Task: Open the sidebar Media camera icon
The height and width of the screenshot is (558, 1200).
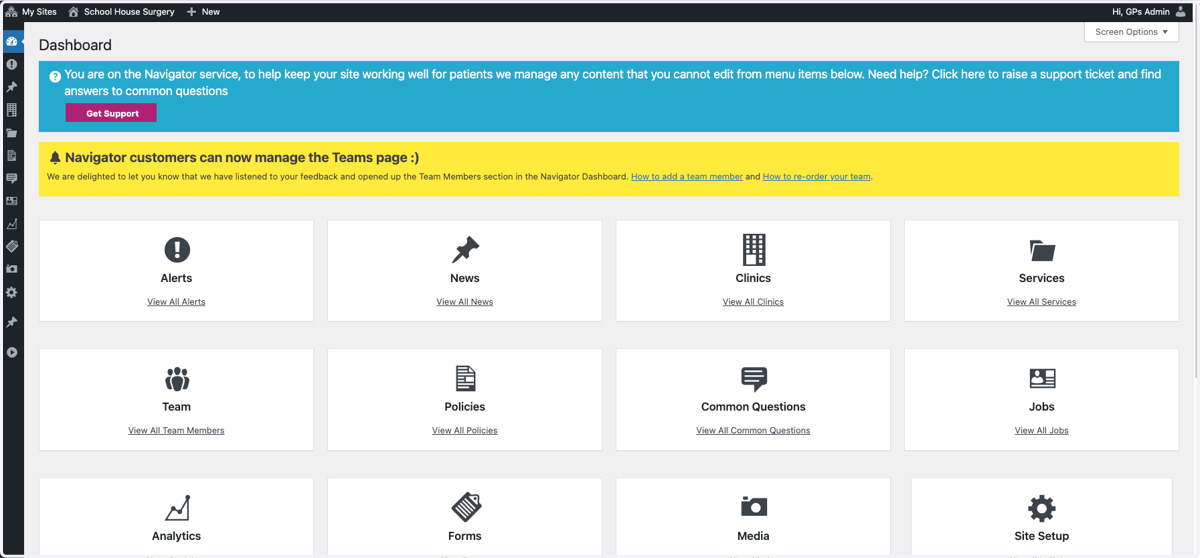Action: [x=12, y=269]
